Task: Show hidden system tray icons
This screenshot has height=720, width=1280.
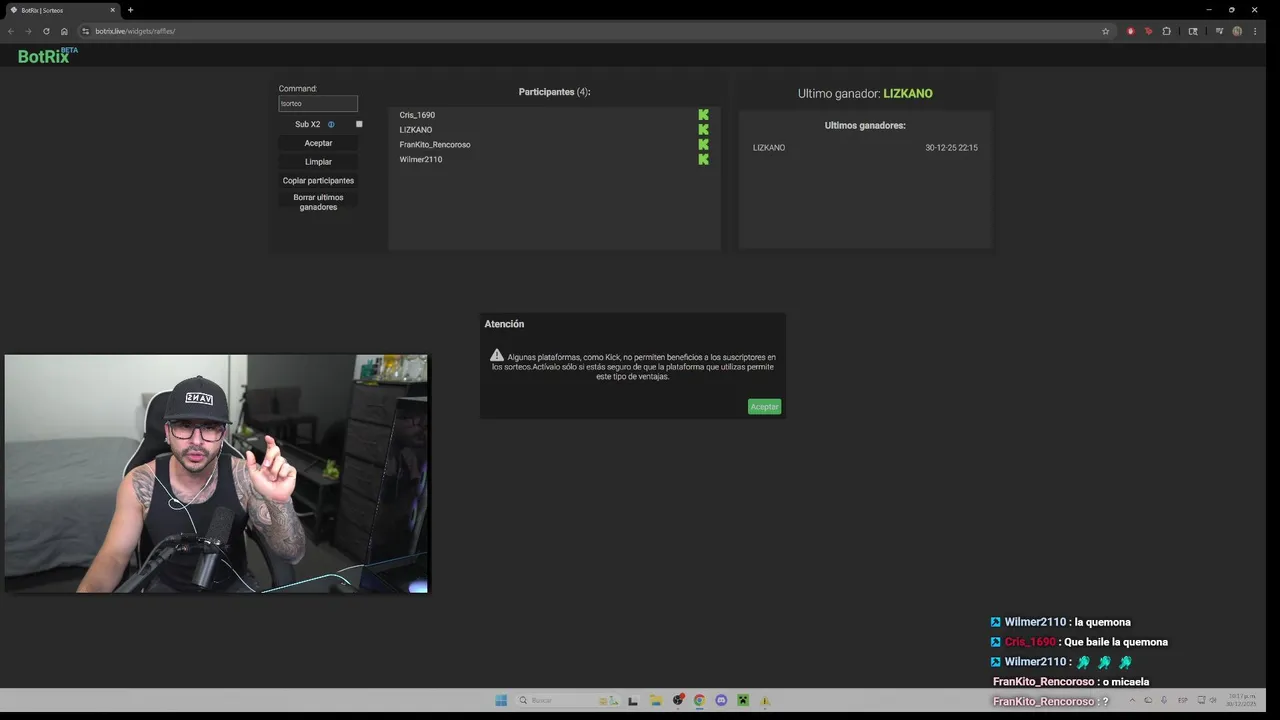Action: [1132, 700]
